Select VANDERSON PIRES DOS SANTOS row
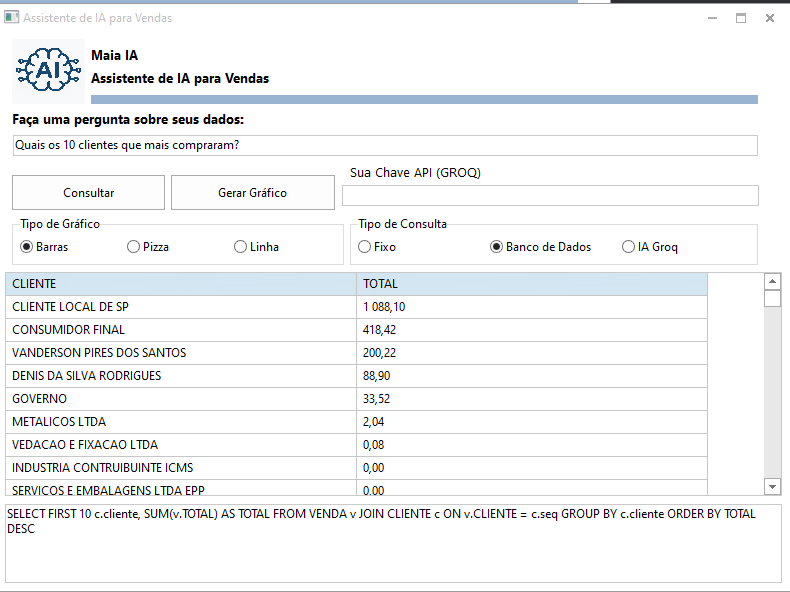Image resolution: width=790 pixels, height=592 pixels. point(356,353)
